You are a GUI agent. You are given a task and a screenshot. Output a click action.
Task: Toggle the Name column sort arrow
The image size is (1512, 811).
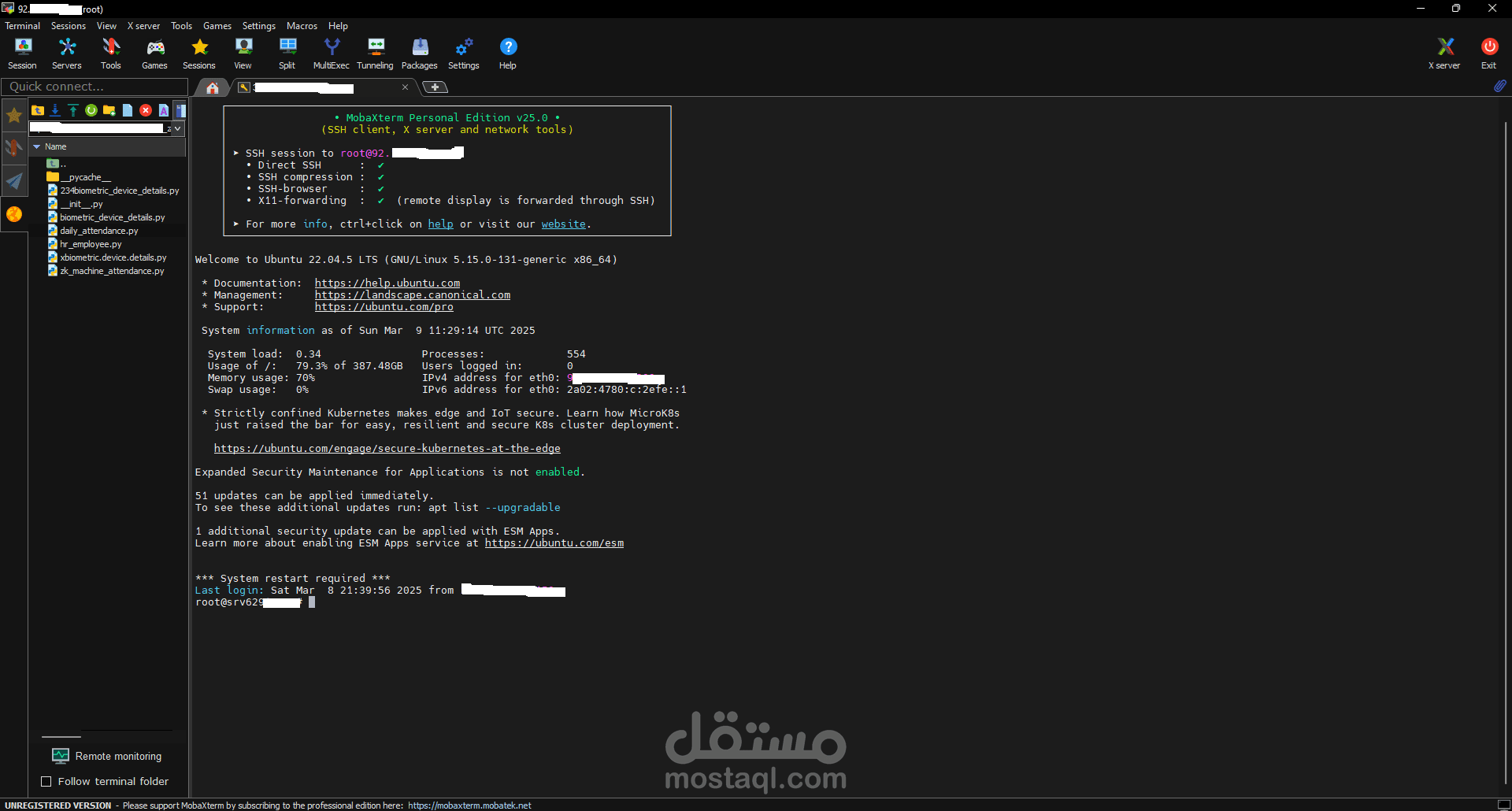(x=36, y=146)
